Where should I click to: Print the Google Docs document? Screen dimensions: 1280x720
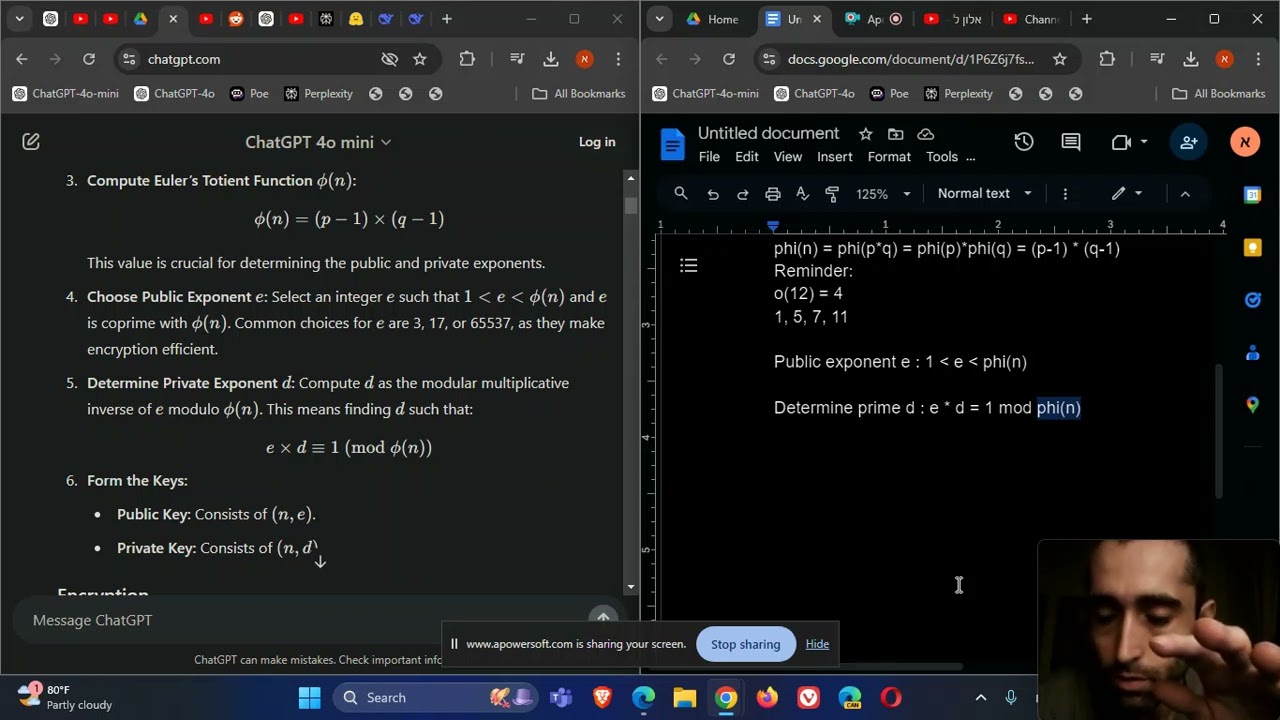pyautogui.click(x=772, y=194)
